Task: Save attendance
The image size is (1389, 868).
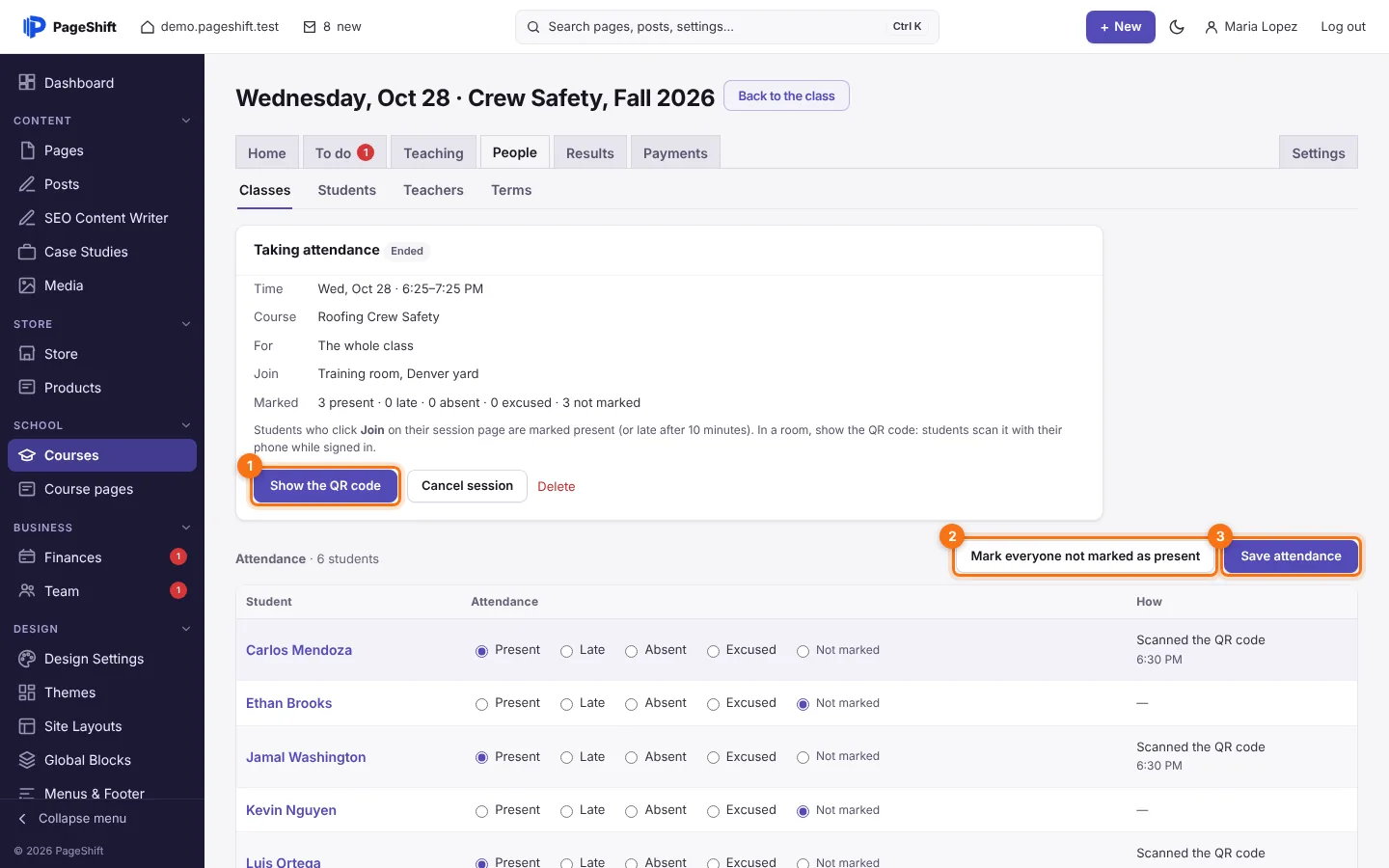Action: tap(1291, 556)
